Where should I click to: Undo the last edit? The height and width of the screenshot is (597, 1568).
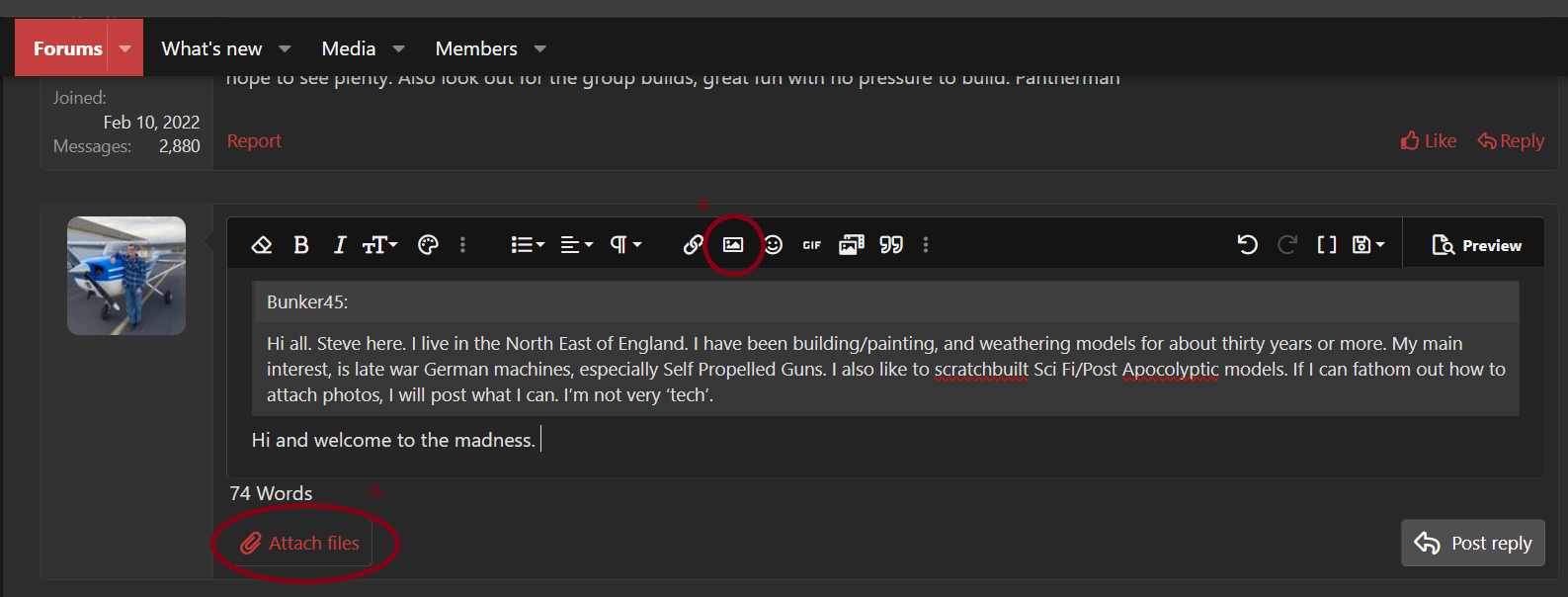1248,245
